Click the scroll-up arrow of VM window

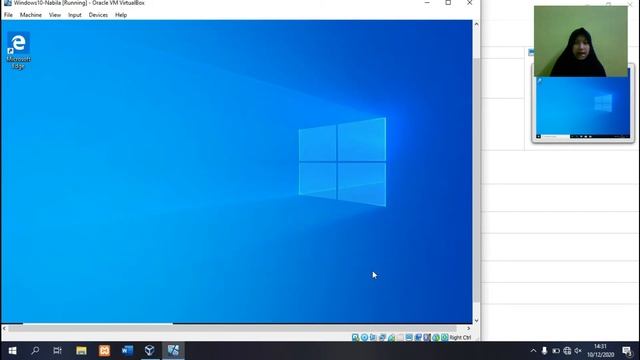476,24
